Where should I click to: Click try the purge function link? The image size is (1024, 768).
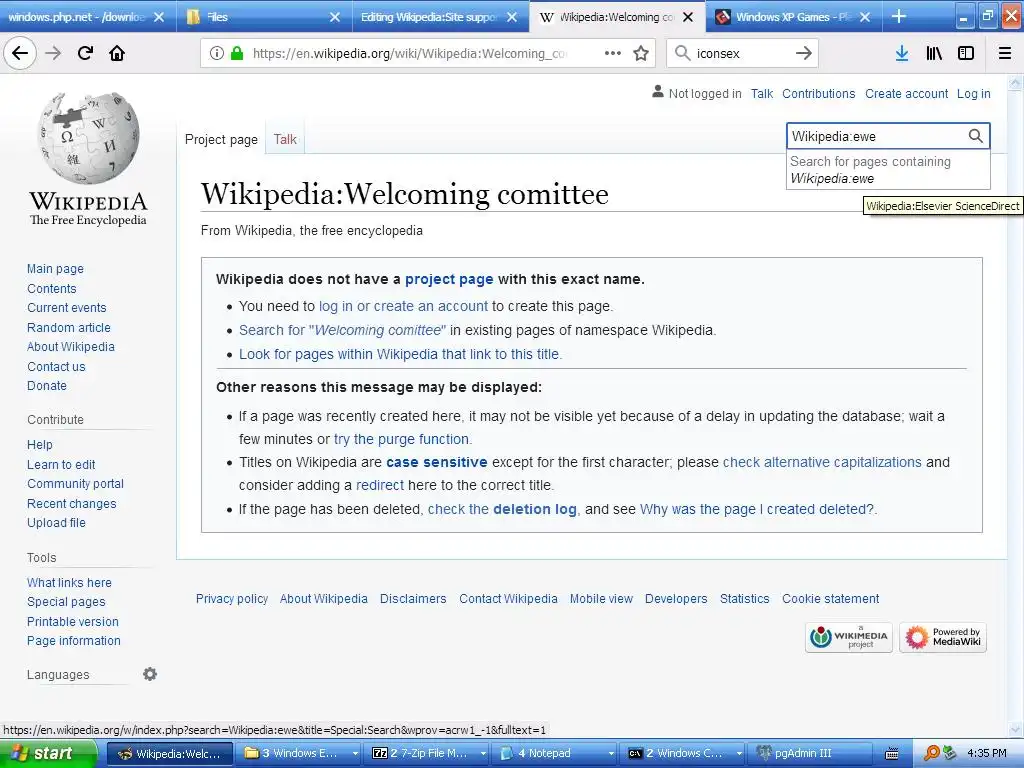coord(402,439)
